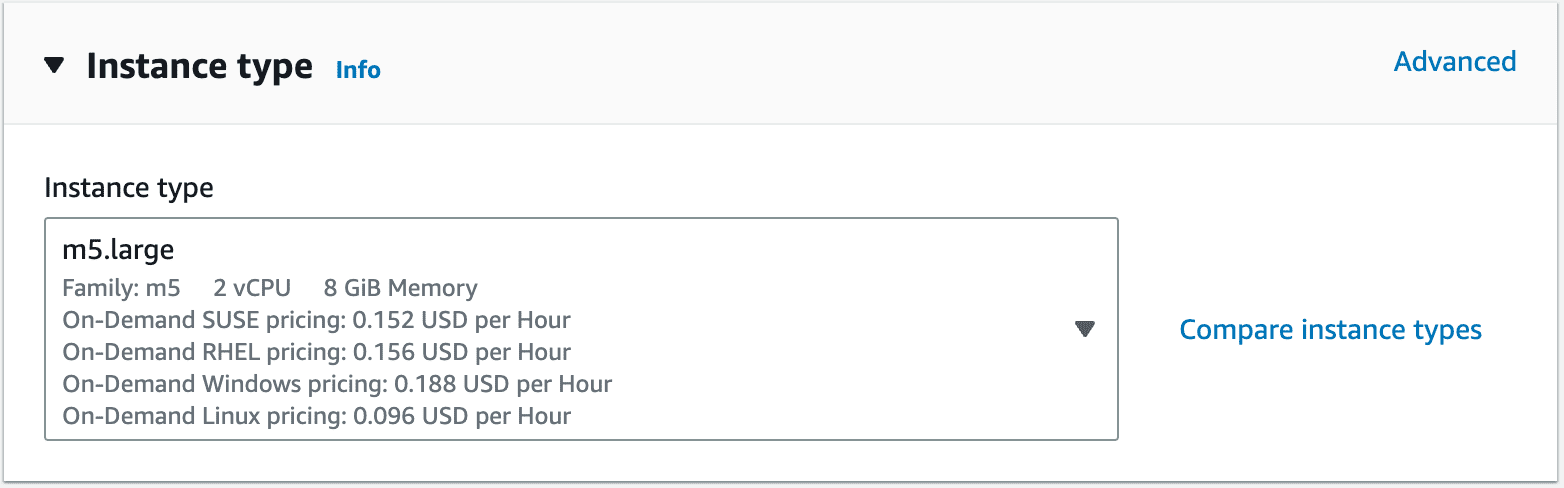Click the On-Demand RHEL pricing label

pyautogui.click(x=200, y=352)
